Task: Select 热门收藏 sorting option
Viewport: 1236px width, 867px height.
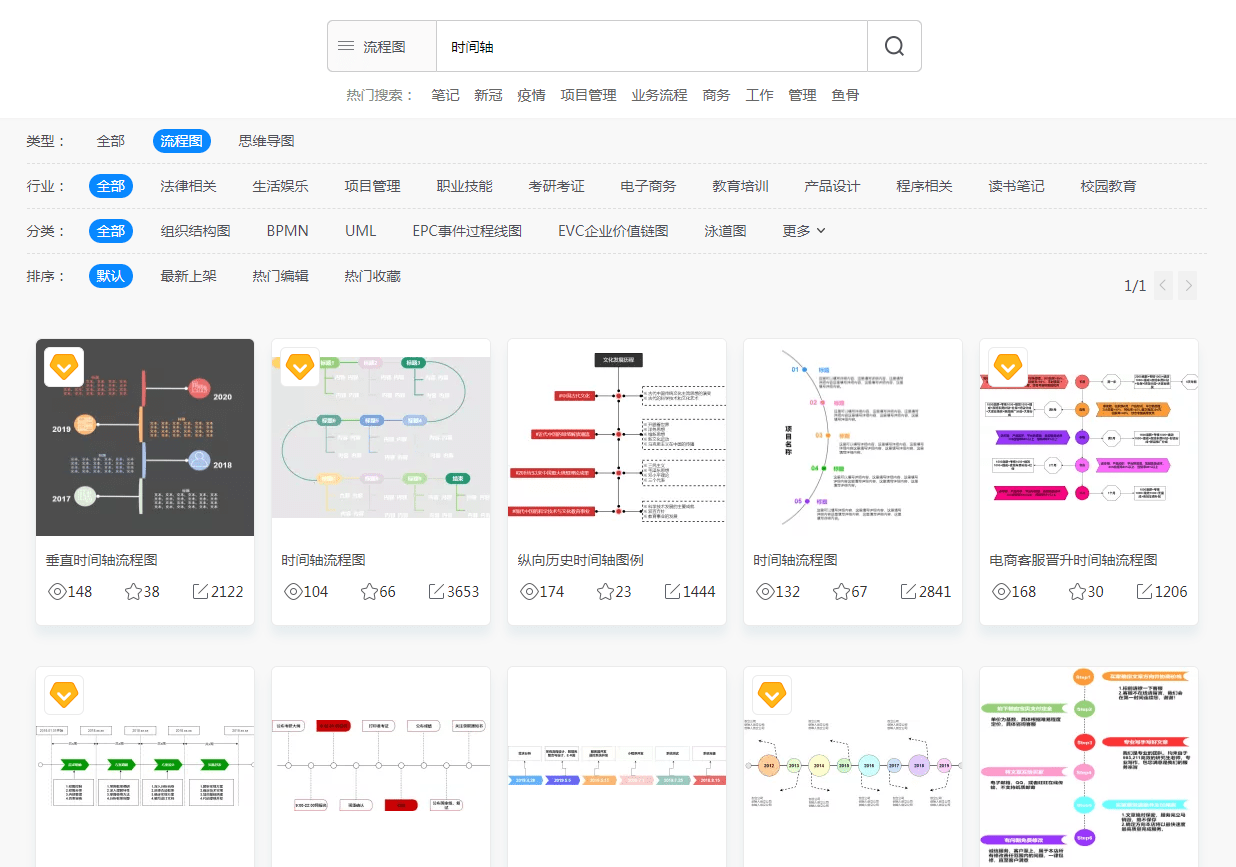Action: pyautogui.click(x=372, y=275)
